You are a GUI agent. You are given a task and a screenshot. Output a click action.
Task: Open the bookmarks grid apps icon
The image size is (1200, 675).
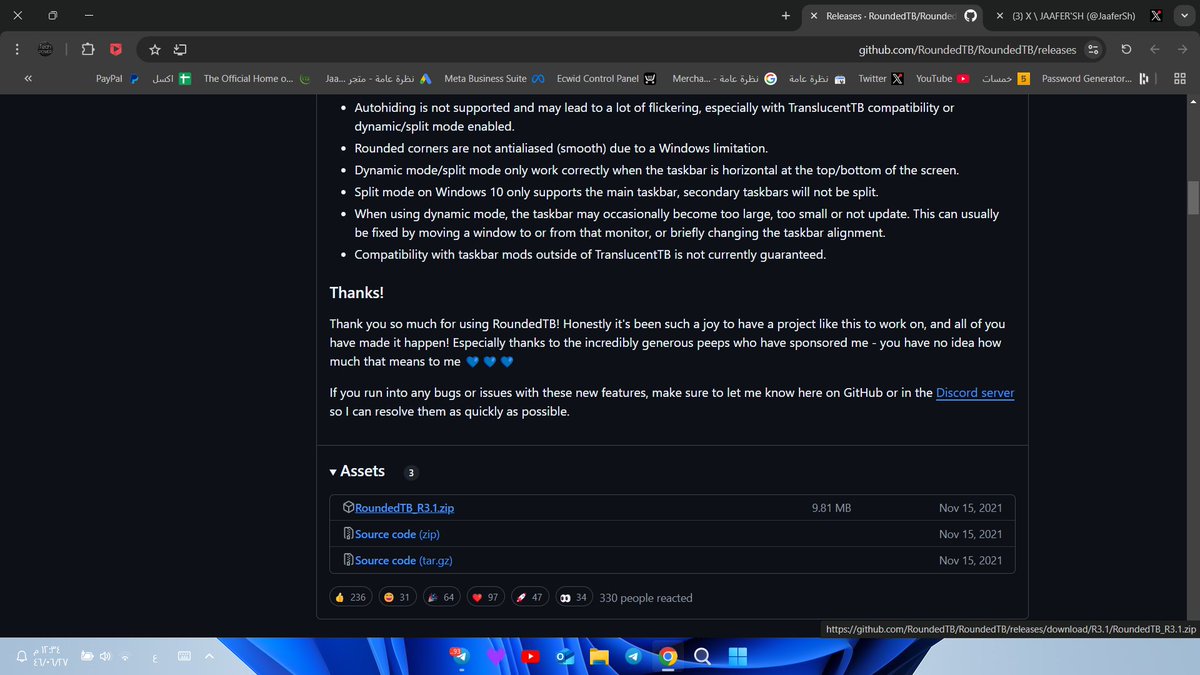(x=1179, y=79)
